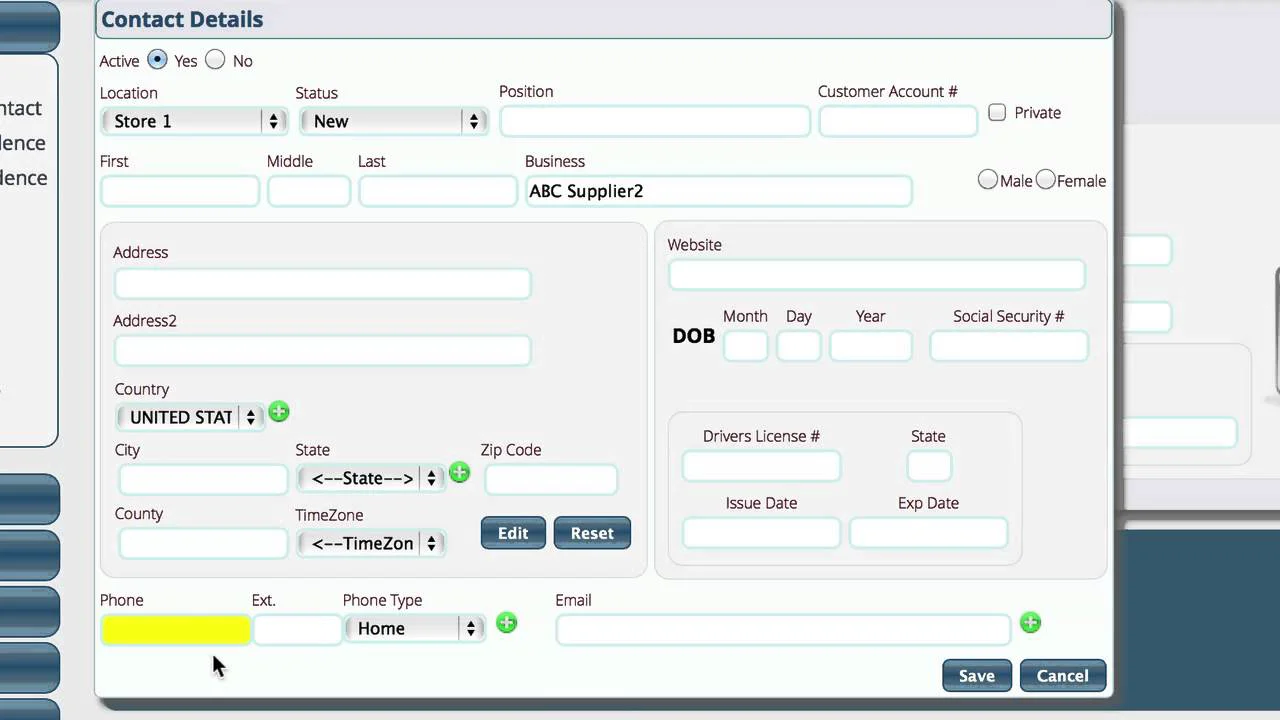The width and height of the screenshot is (1280, 720).
Task: Open the Status dropdown showing New
Action: pyautogui.click(x=393, y=121)
